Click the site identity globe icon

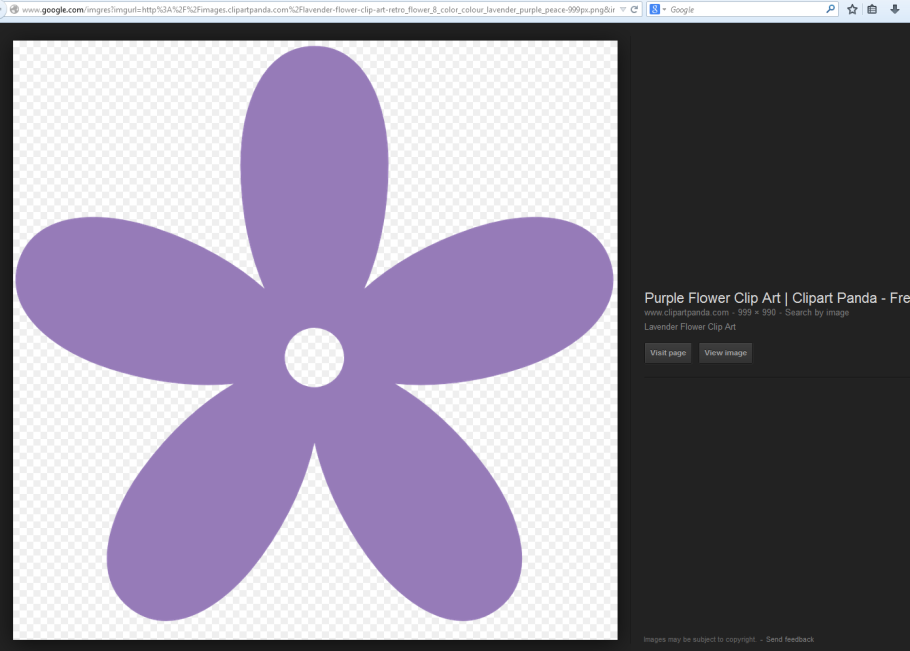click(x=13, y=9)
